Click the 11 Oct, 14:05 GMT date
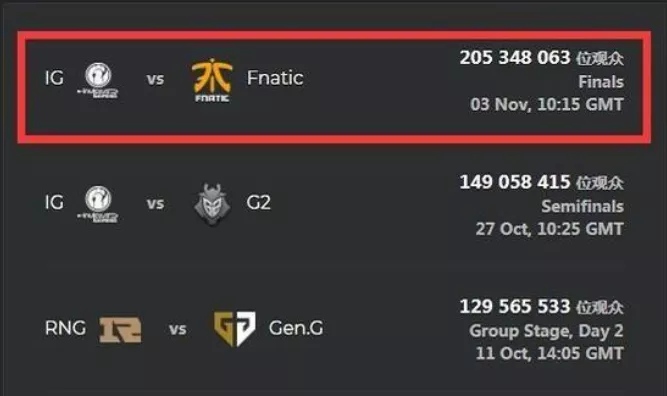The image size is (667, 396). 550,353
